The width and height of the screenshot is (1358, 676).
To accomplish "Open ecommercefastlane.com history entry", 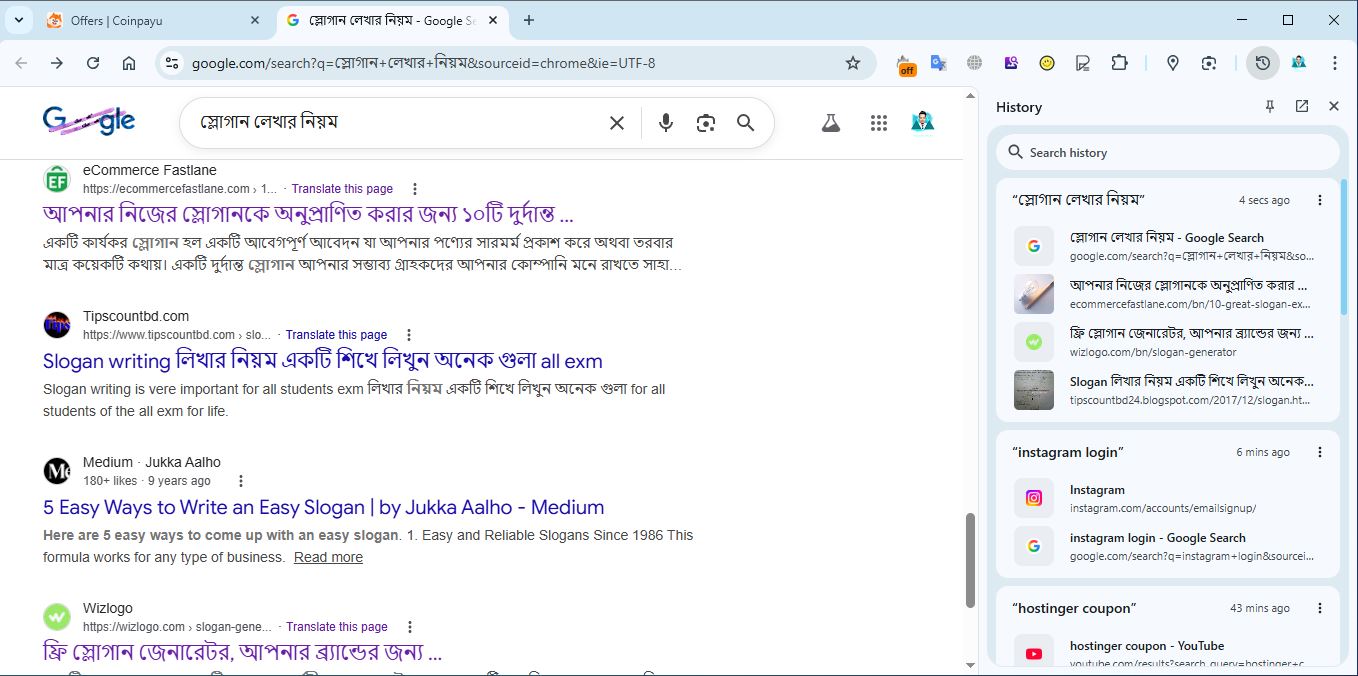I will tap(1167, 294).
